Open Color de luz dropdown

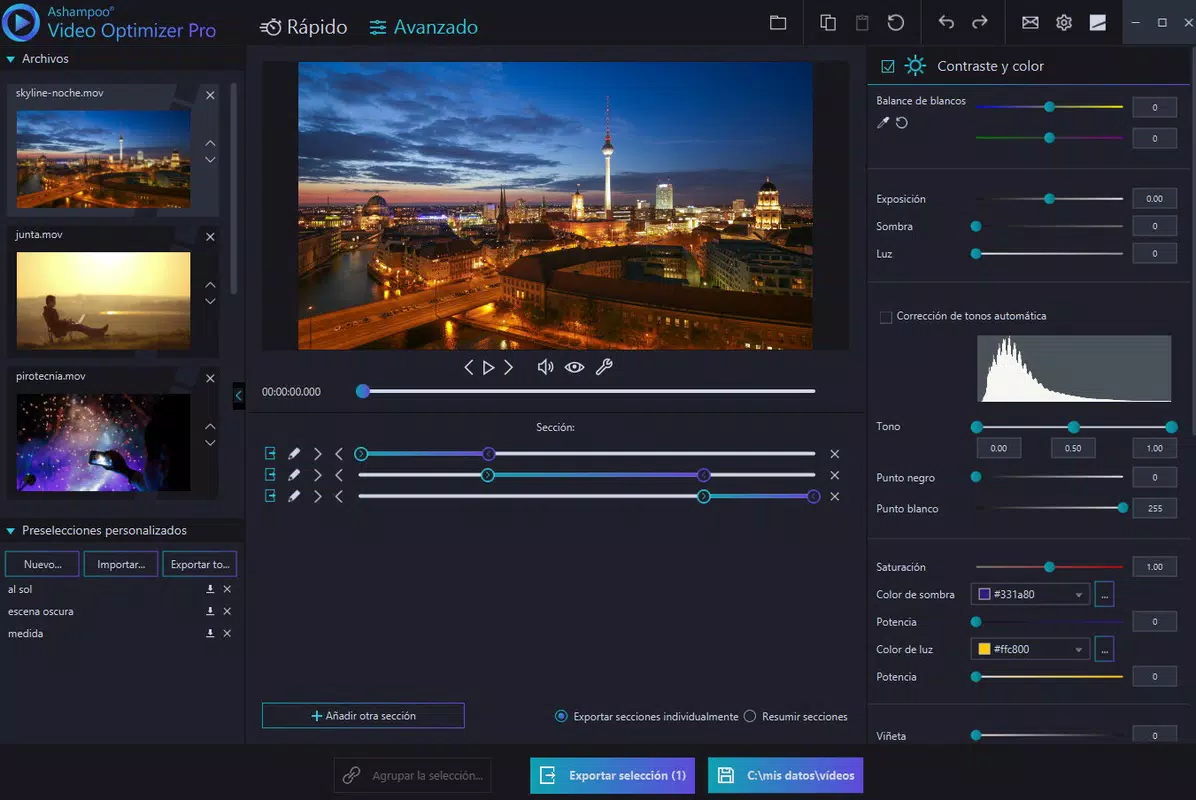click(x=1030, y=649)
